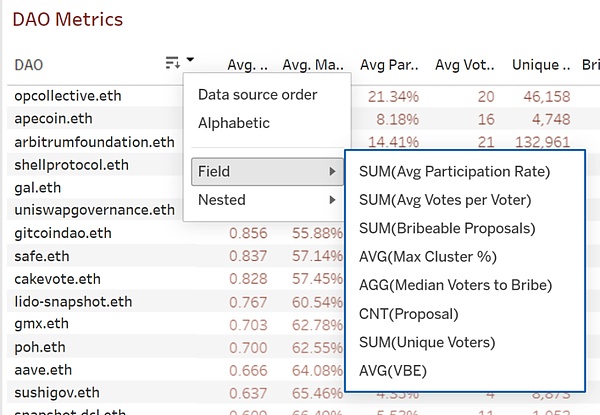The image size is (600, 415).
Task: Click the sort descending icon beside DAO
Action: pos(173,63)
